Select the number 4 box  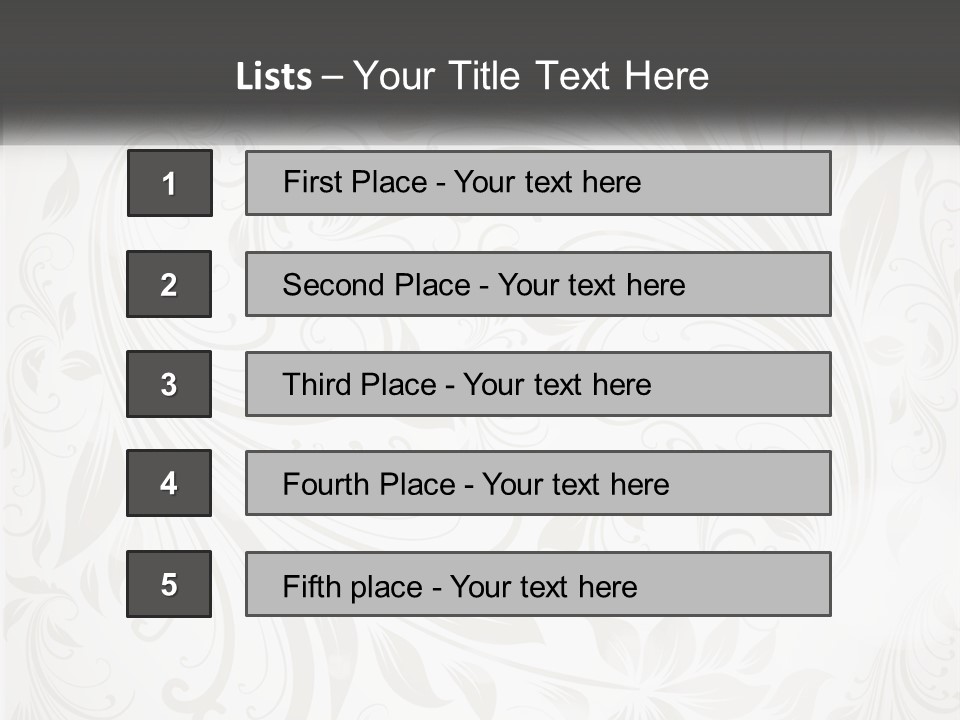coord(169,483)
